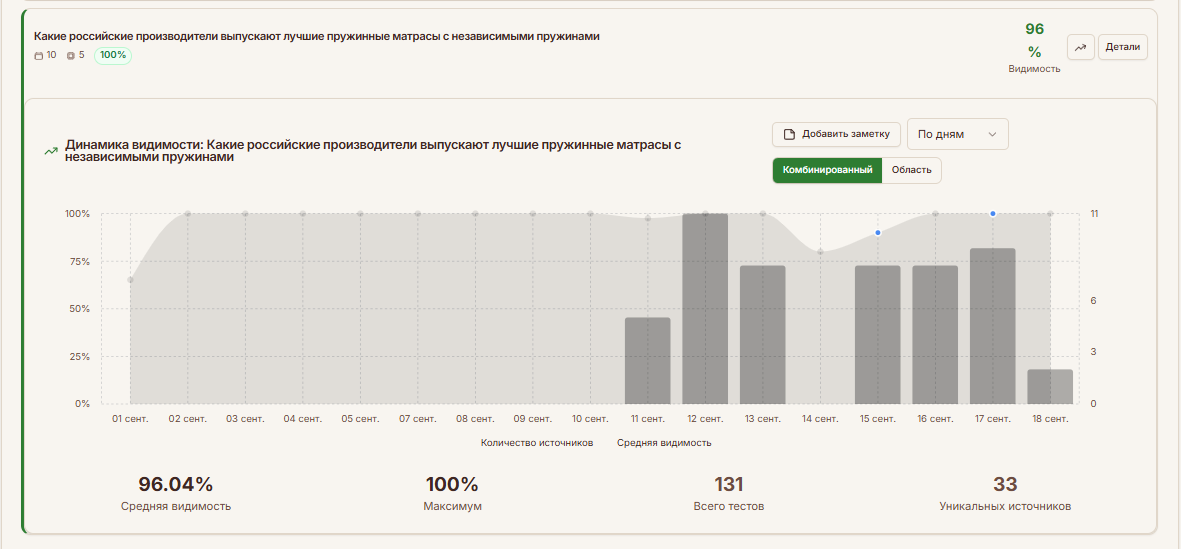
Task: Click the green trend arrow before Динамика видимости
Action: click(x=50, y=151)
